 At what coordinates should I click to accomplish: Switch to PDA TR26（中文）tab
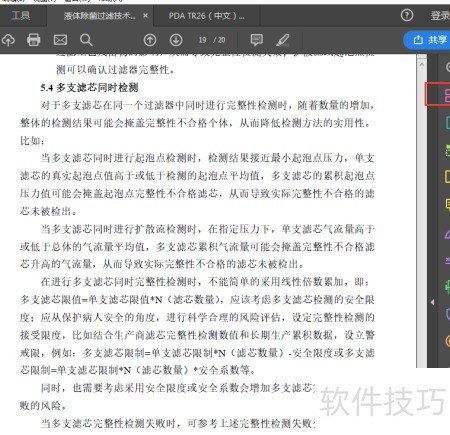206,16
